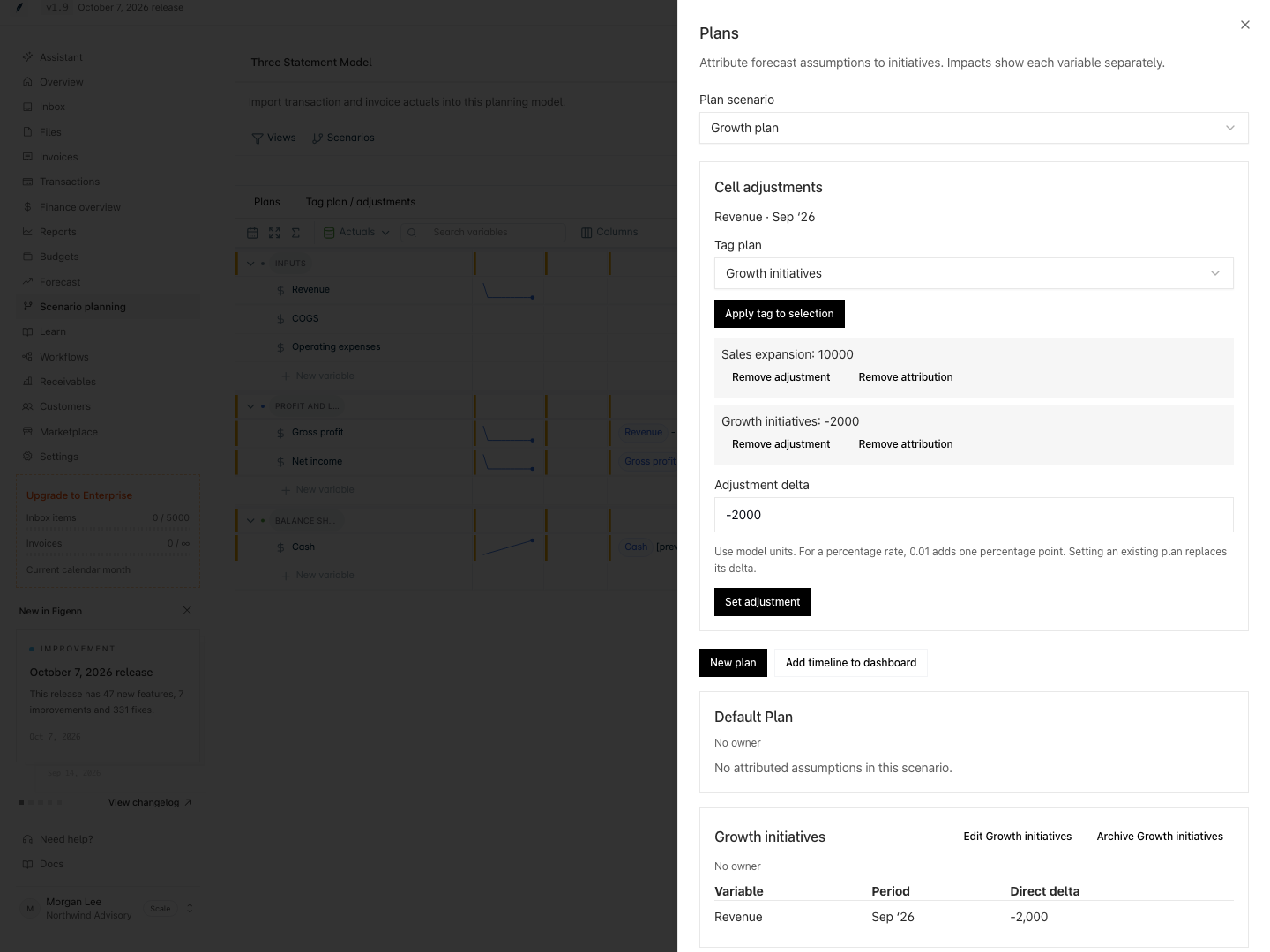Add timeline to dashboard

pos(851,663)
